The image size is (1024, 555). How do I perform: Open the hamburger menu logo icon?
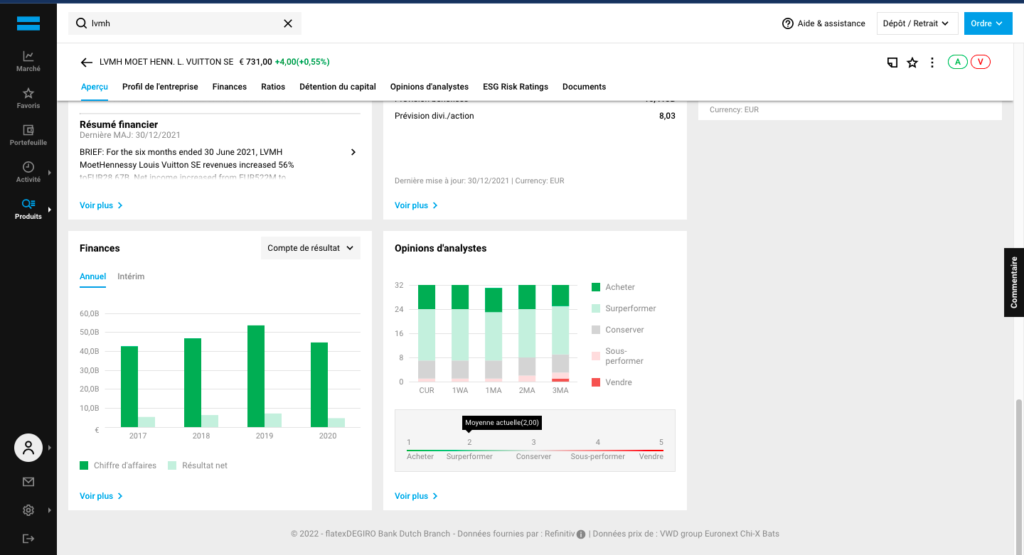(x=28, y=24)
